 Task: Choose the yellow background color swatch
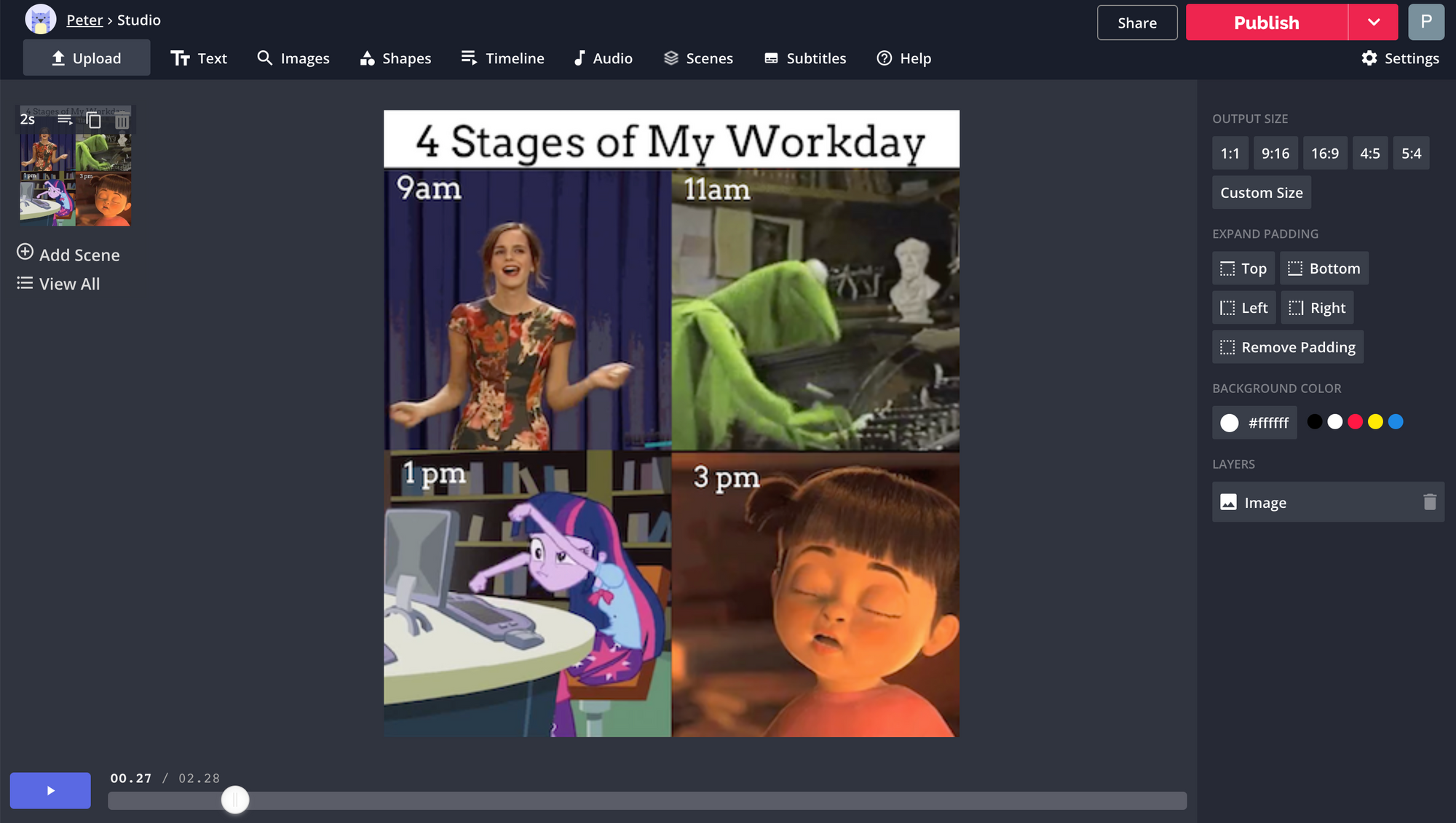(1374, 422)
